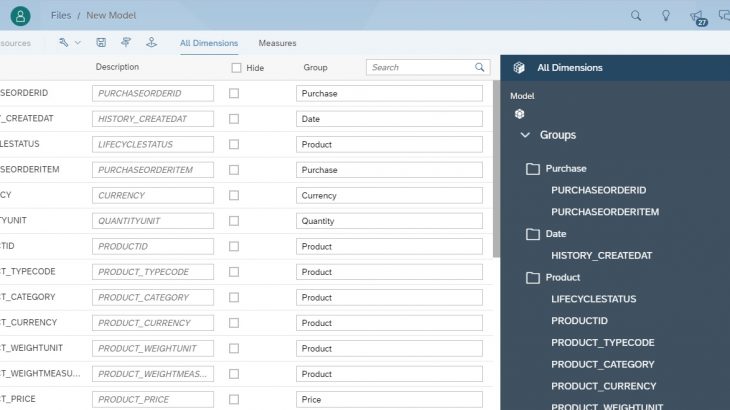Select HISTORY_CREATEDAT in Groups tree
This screenshot has width=730, height=410.
[x=602, y=255]
